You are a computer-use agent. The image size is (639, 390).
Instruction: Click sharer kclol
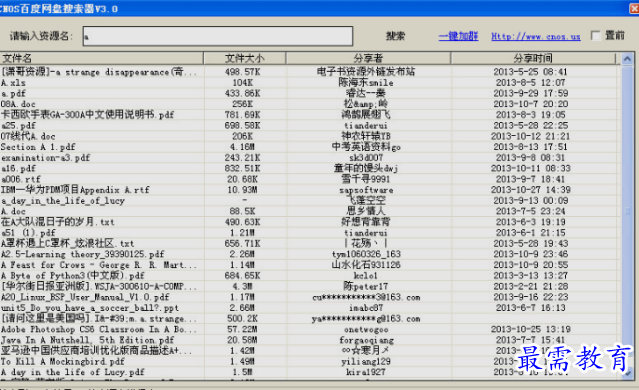point(366,276)
